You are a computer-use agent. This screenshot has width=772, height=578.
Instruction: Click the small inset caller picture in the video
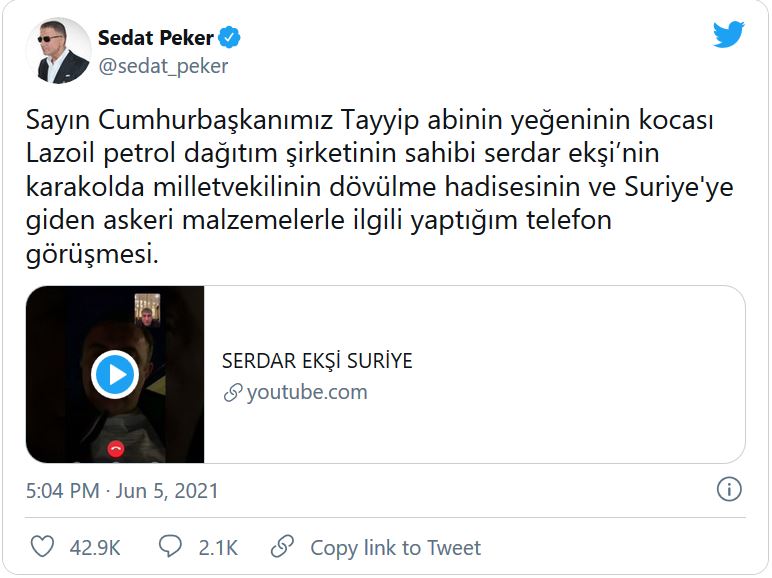[147, 307]
